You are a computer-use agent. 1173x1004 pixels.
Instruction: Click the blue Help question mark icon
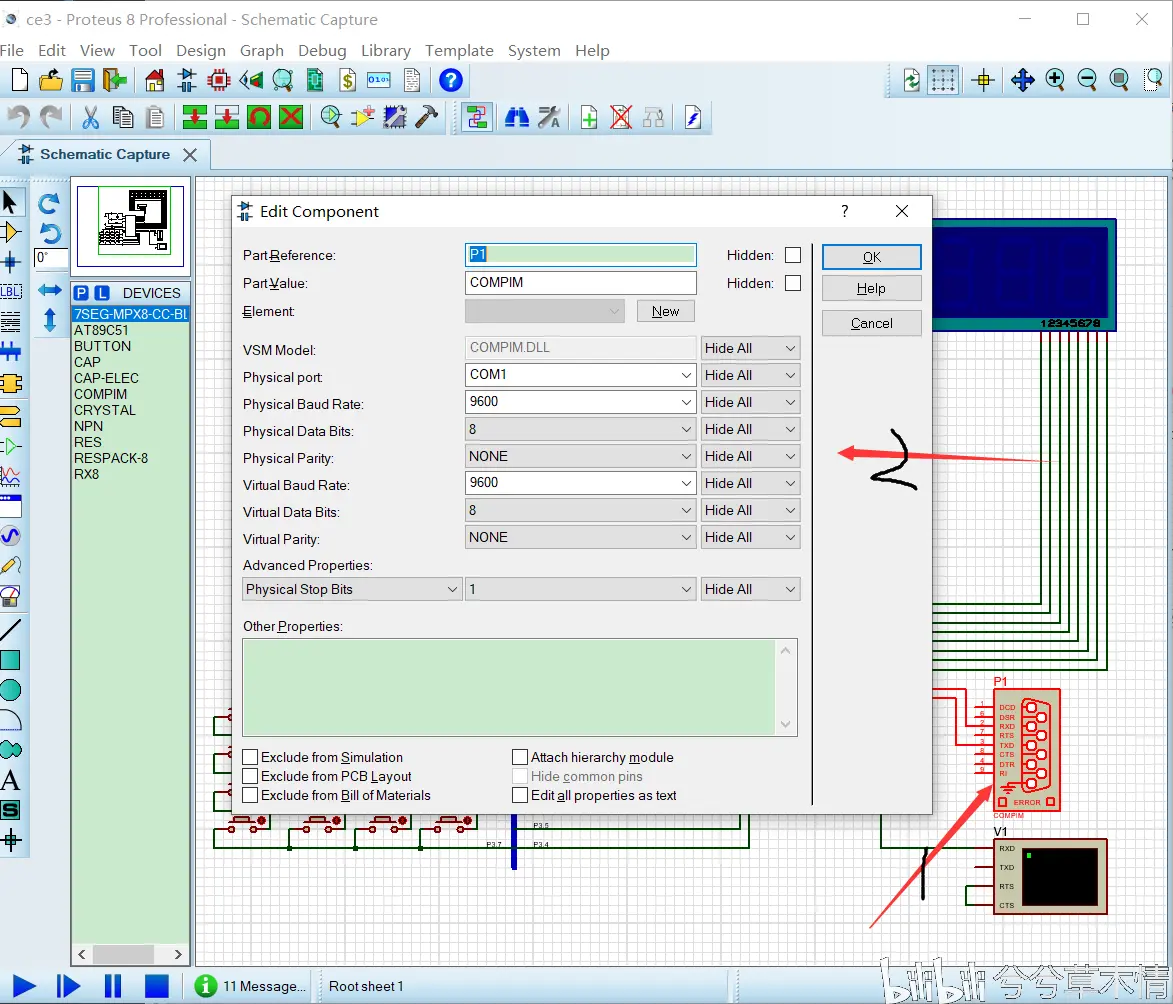tap(451, 80)
